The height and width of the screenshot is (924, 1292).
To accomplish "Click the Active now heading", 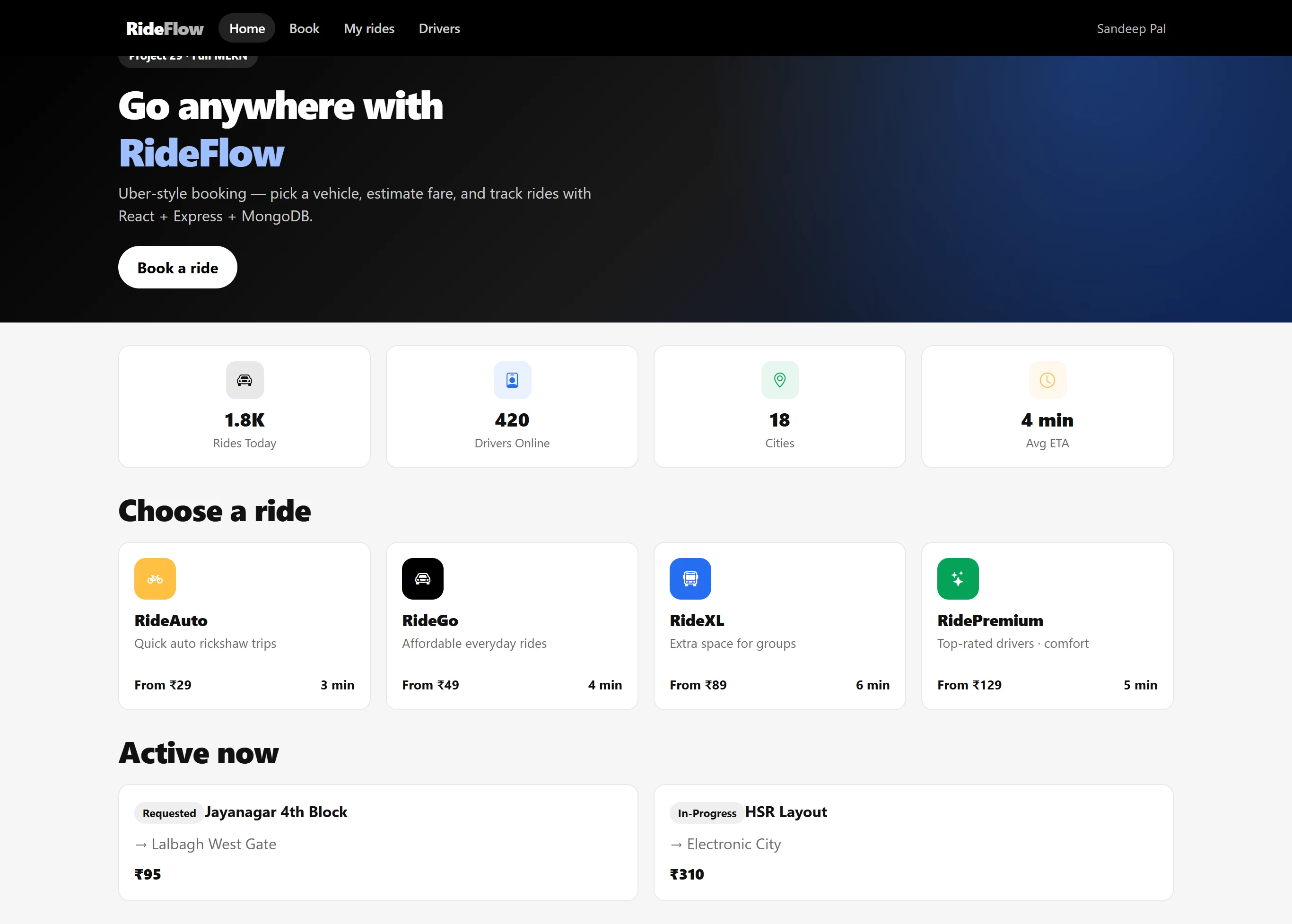I will tap(199, 753).
